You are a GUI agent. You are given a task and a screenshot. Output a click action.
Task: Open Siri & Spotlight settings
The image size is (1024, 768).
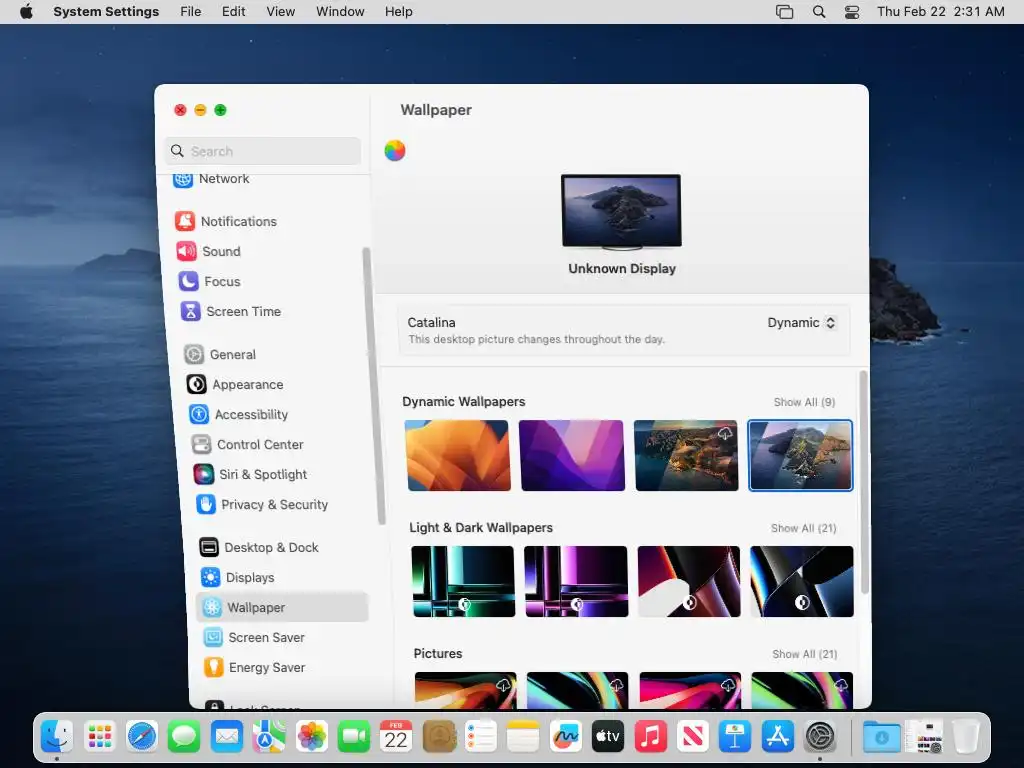pos(251,475)
